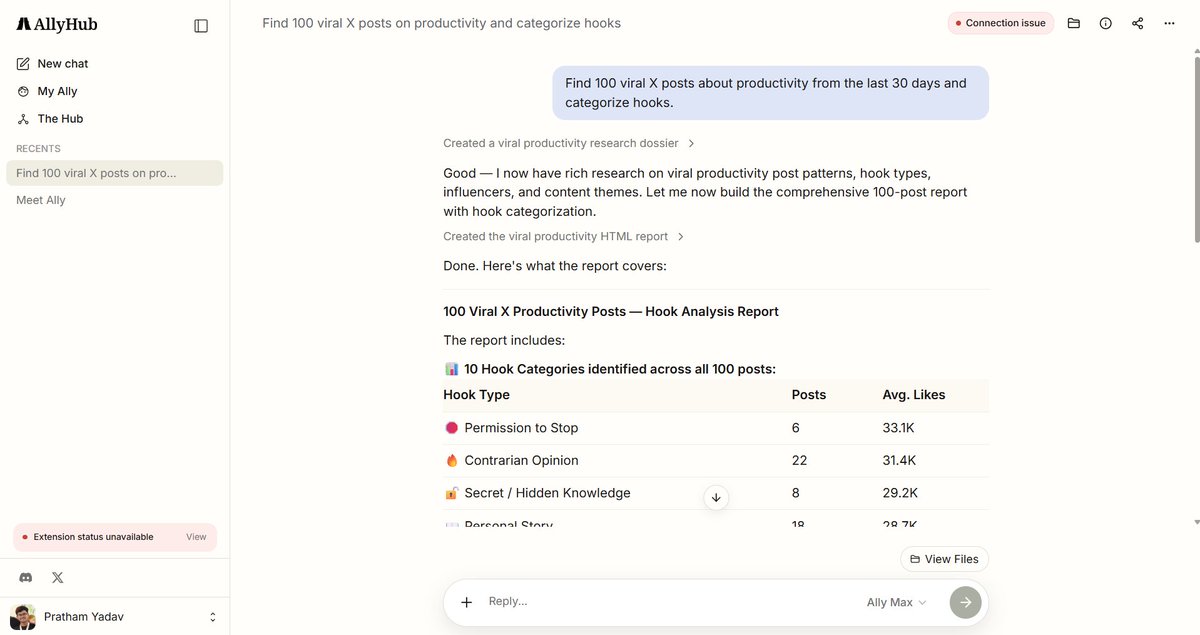This screenshot has width=1200, height=635.
Task: Jump to bottom with down-arrow button
Action: pos(716,497)
